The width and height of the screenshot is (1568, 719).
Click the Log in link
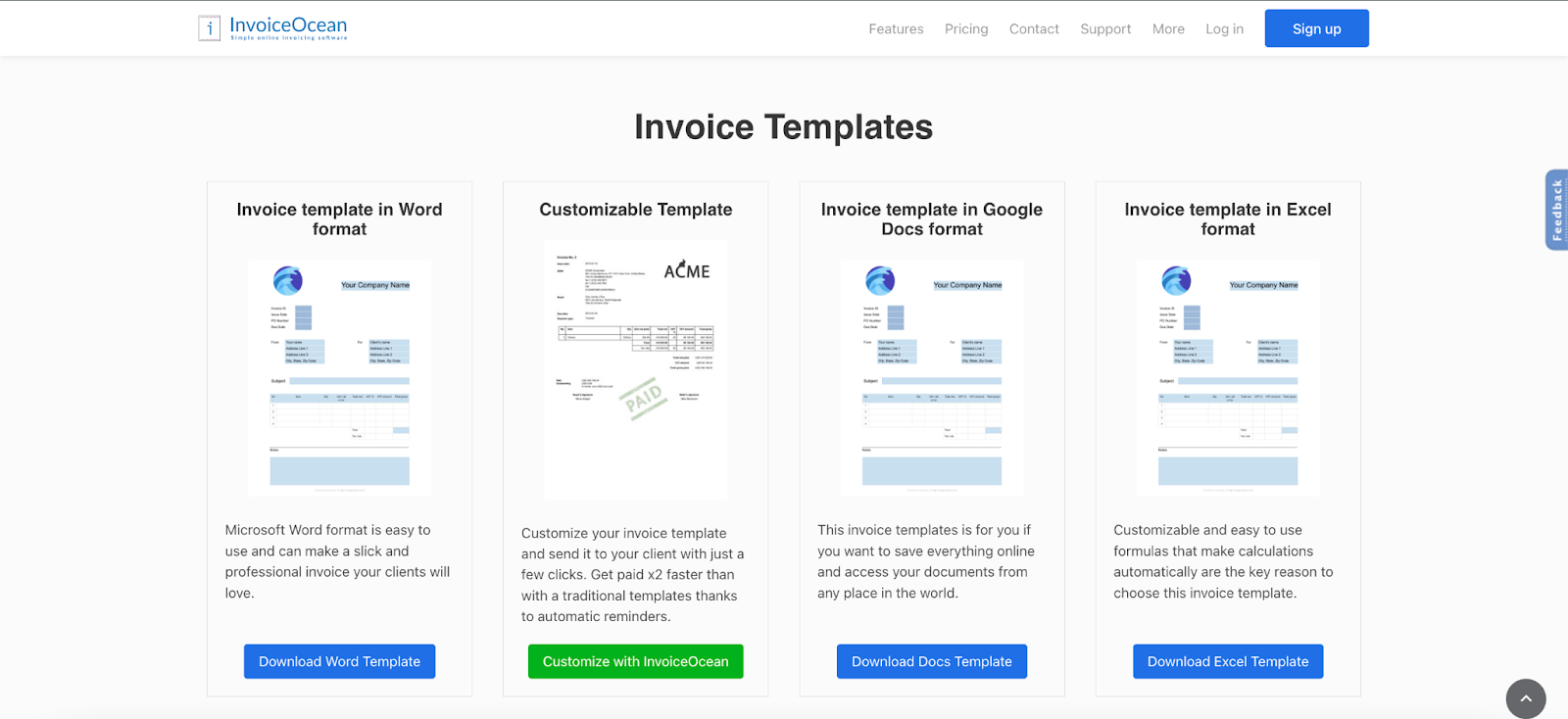(1224, 29)
